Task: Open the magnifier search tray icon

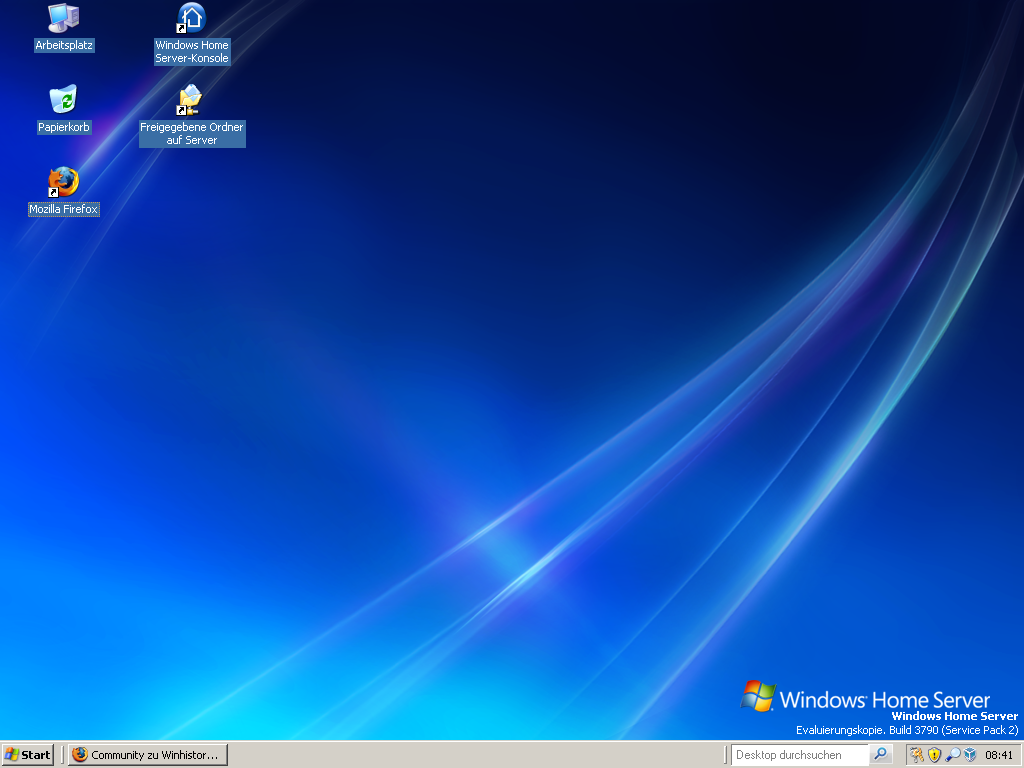Action: (952, 755)
